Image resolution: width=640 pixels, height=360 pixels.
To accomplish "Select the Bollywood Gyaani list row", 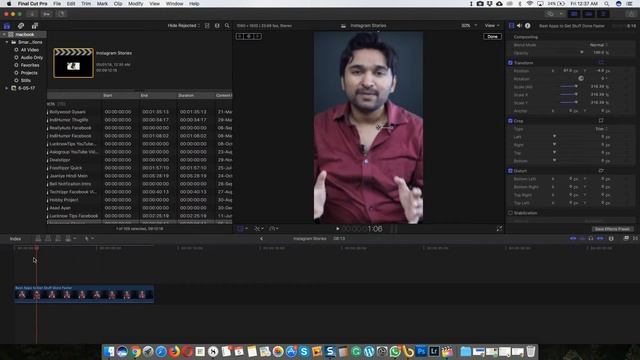I will (x=139, y=112).
